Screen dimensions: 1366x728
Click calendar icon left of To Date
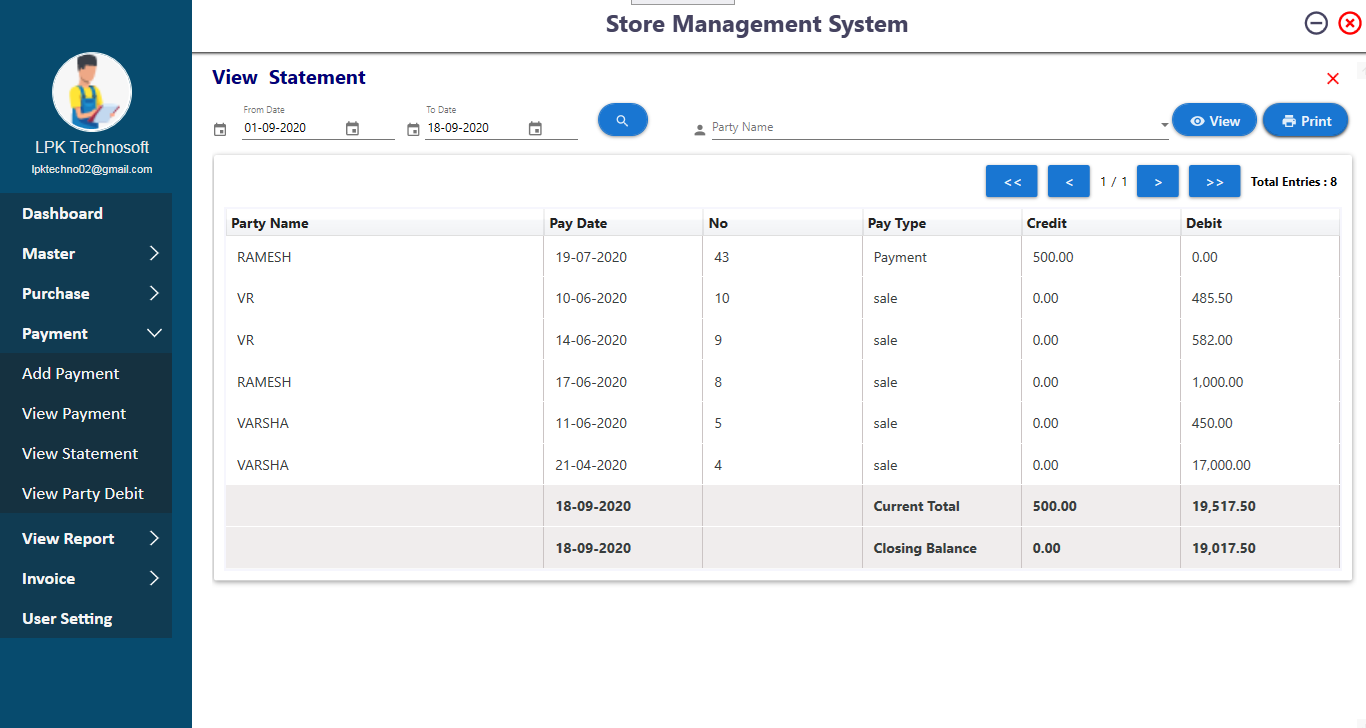413,129
